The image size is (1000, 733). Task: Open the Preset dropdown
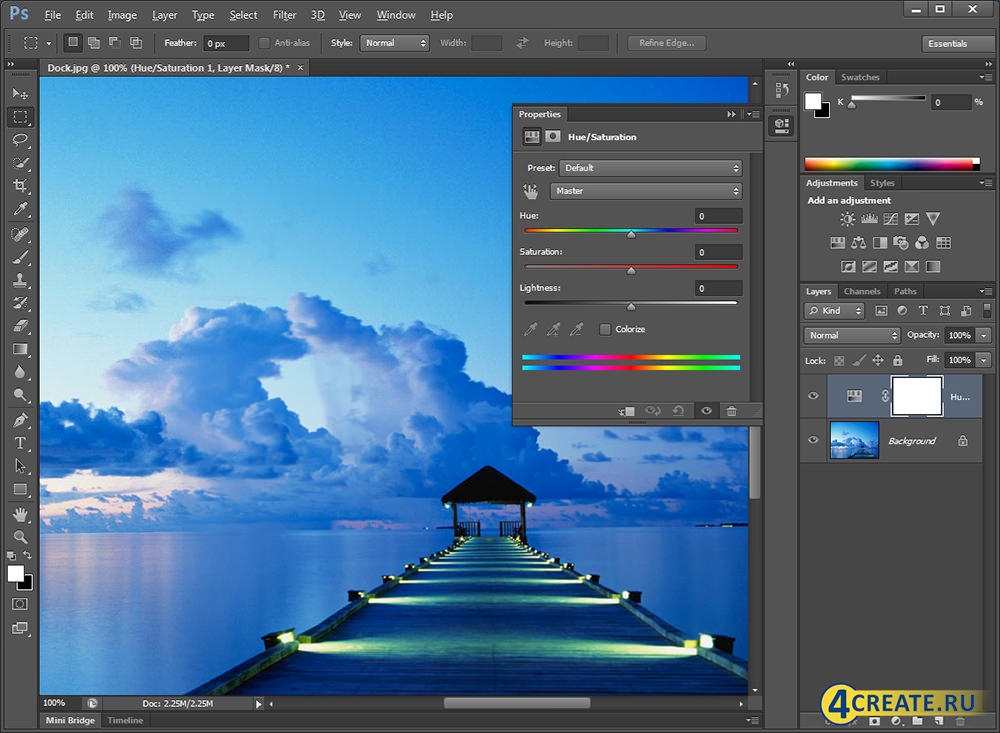651,168
